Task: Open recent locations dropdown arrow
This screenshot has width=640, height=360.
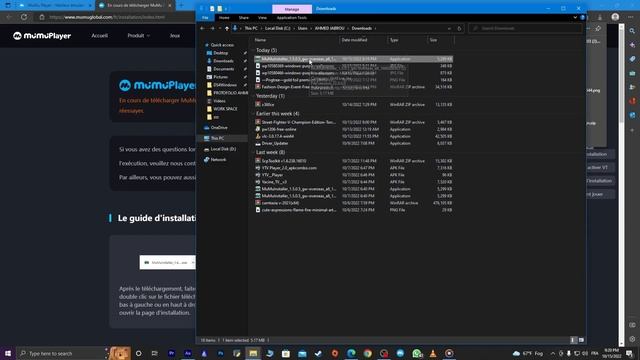Action: click(x=220, y=29)
